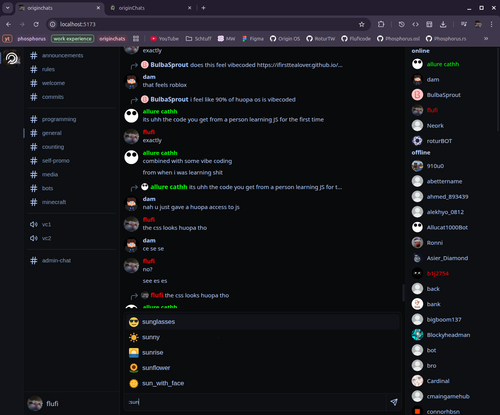Select Allucat1000Bot in offline members
500x415 pixels.
pos(452,227)
